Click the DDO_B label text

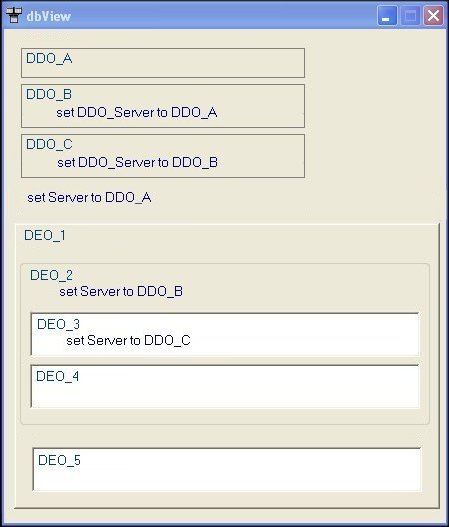point(49,94)
